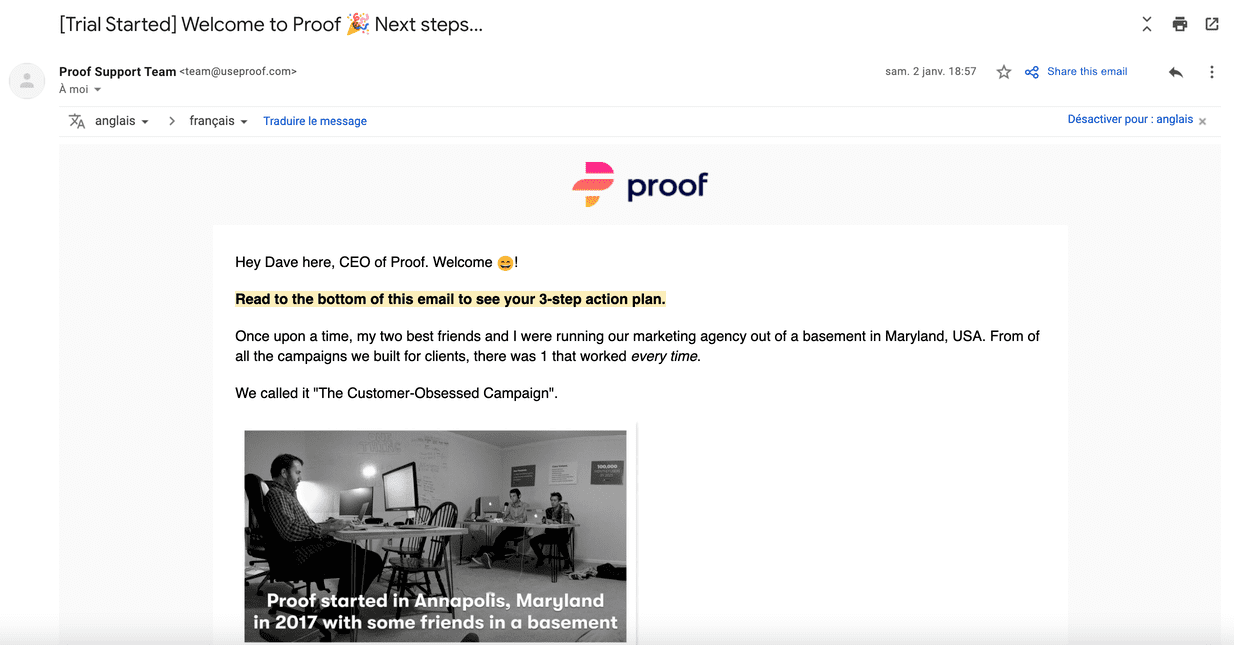Screen dimensions: 1234x645
Task: Open the français target language dropdown
Action: click(x=219, y=121)
